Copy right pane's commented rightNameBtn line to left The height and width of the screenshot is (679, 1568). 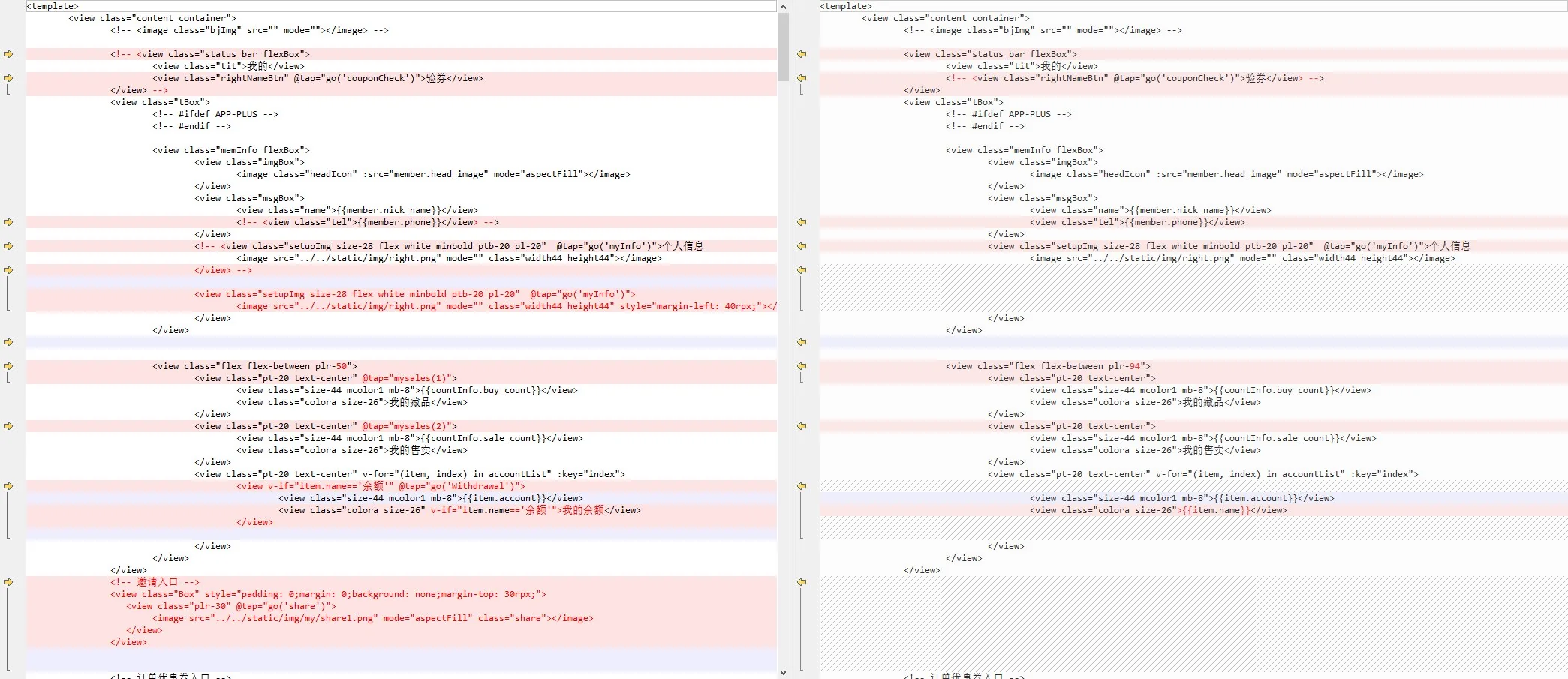(802, 78)
